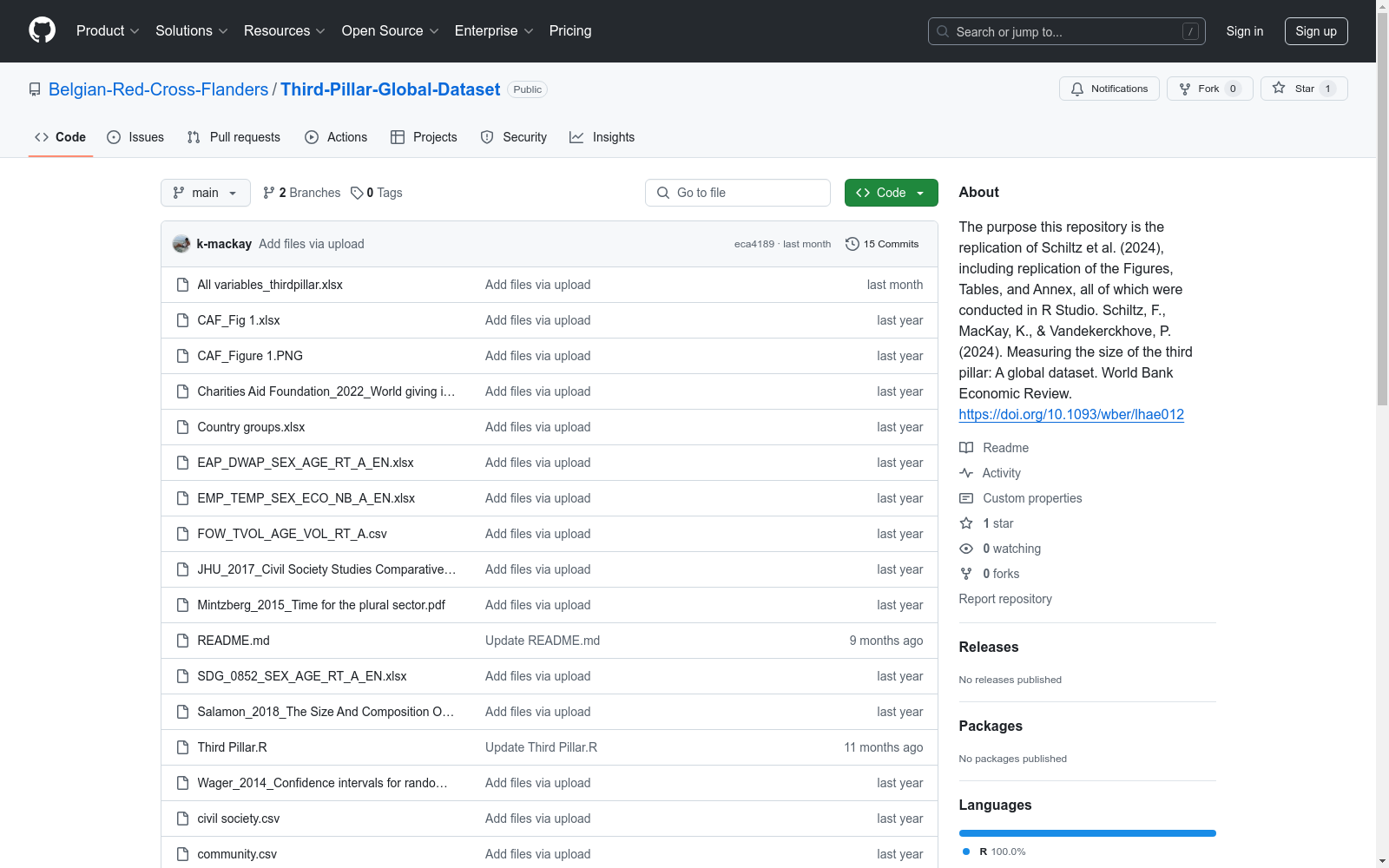The height and width of the screenshot is (868, 1389).
Task: Switch to the Issues tab
Action: click(135, 137)
